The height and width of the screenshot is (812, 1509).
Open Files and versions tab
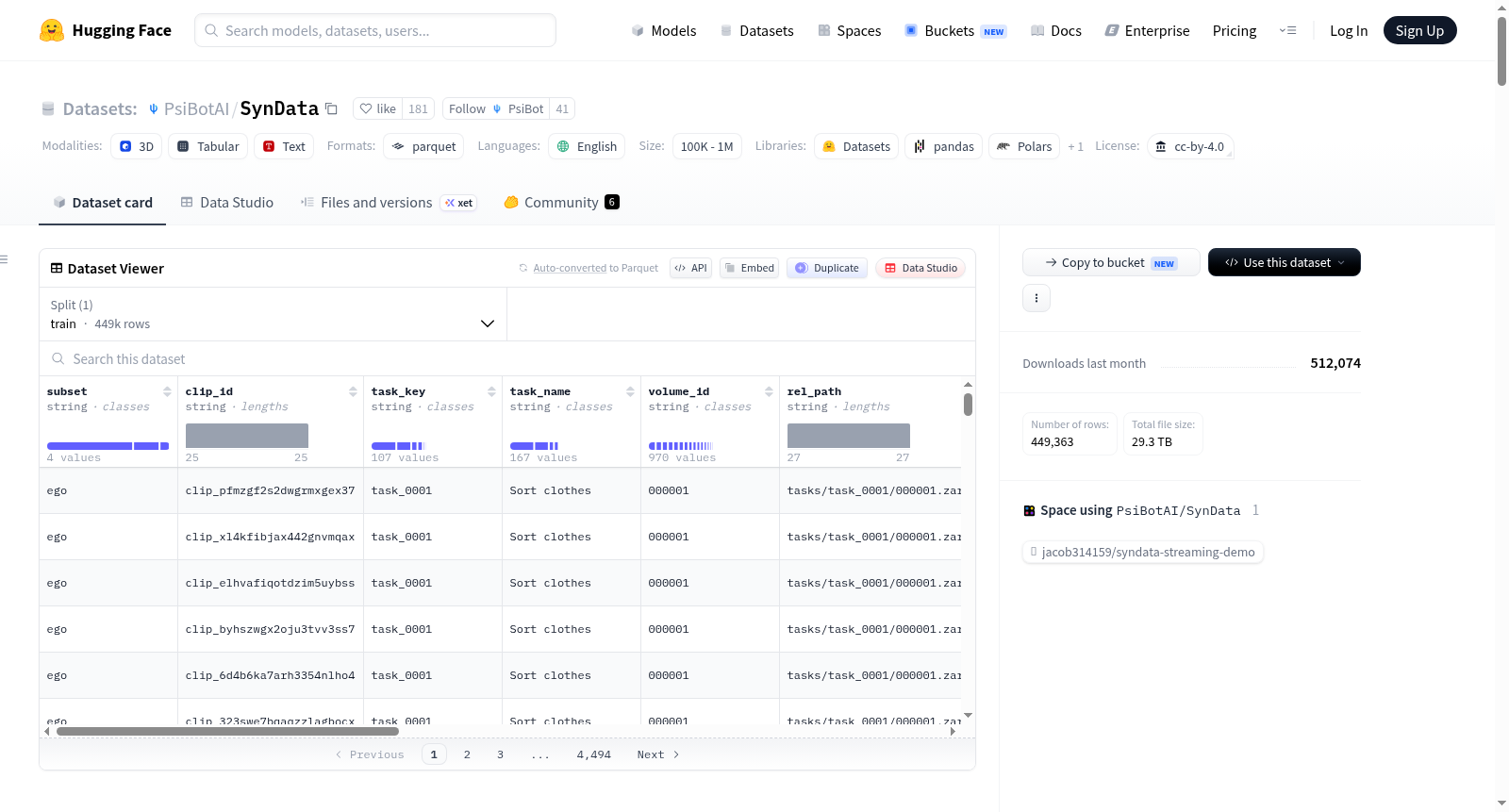coord(389,203)
